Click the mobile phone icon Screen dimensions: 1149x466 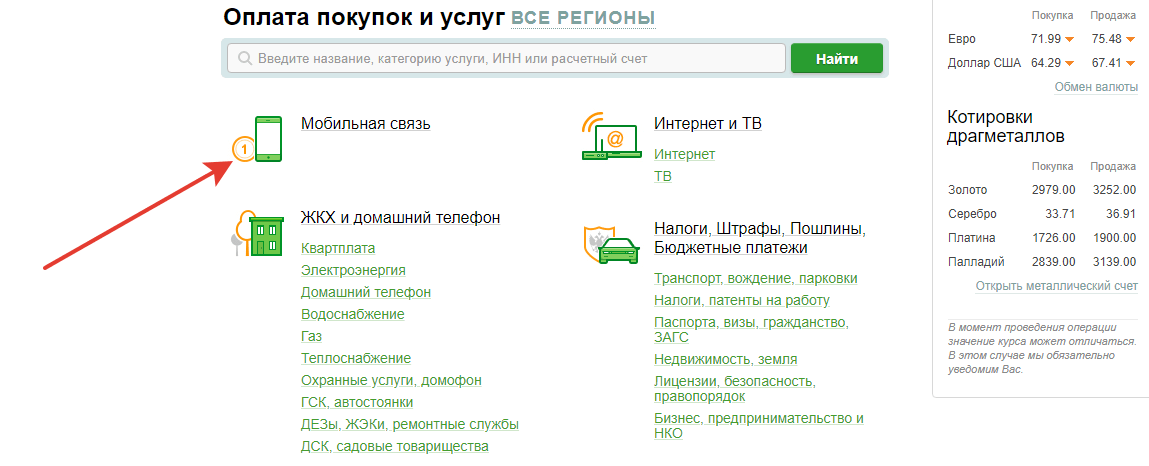point(267,138)
